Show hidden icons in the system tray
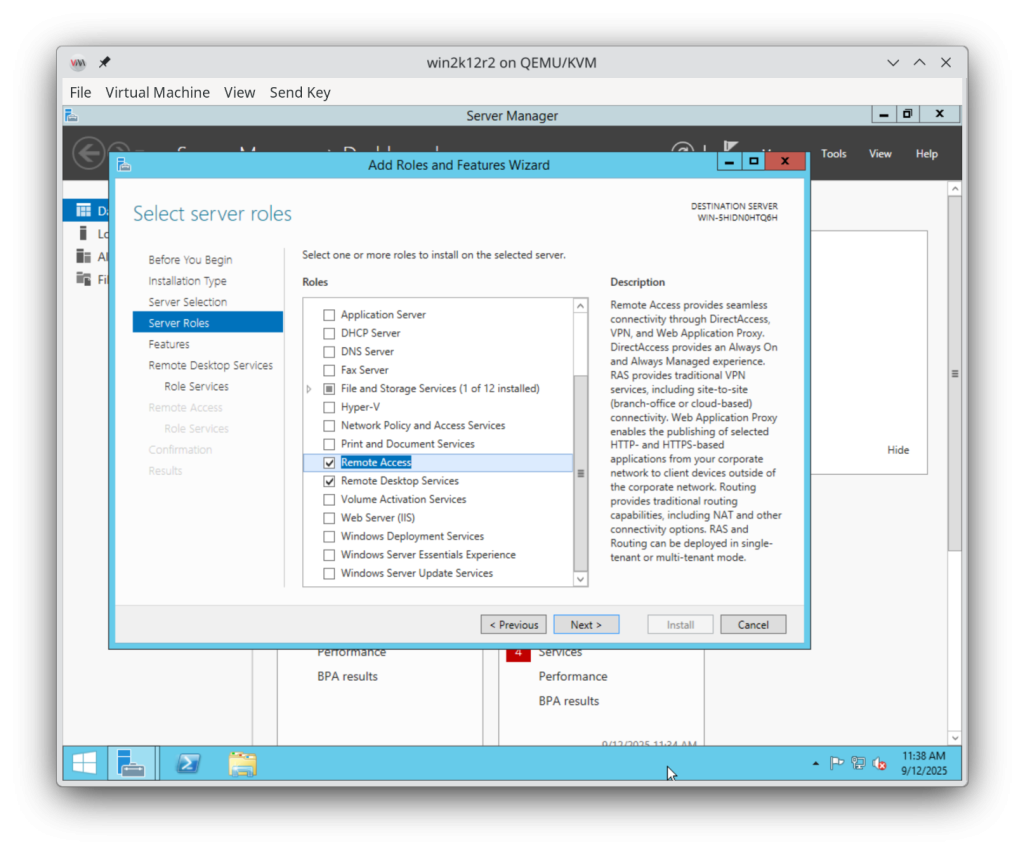Screen dimensions: 1024x853 815,762
